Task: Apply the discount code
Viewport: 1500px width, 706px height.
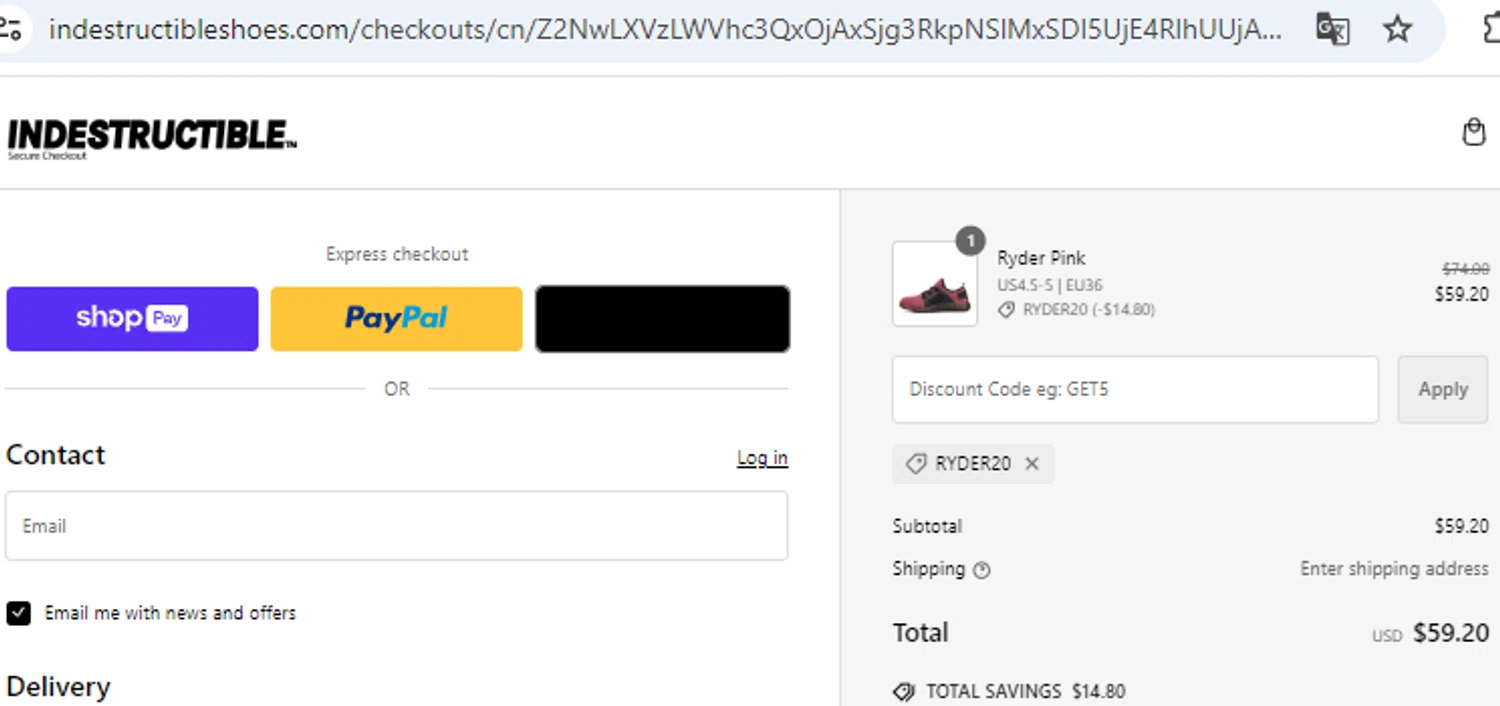Action: pyautogui.click(x=1443, y=389)
